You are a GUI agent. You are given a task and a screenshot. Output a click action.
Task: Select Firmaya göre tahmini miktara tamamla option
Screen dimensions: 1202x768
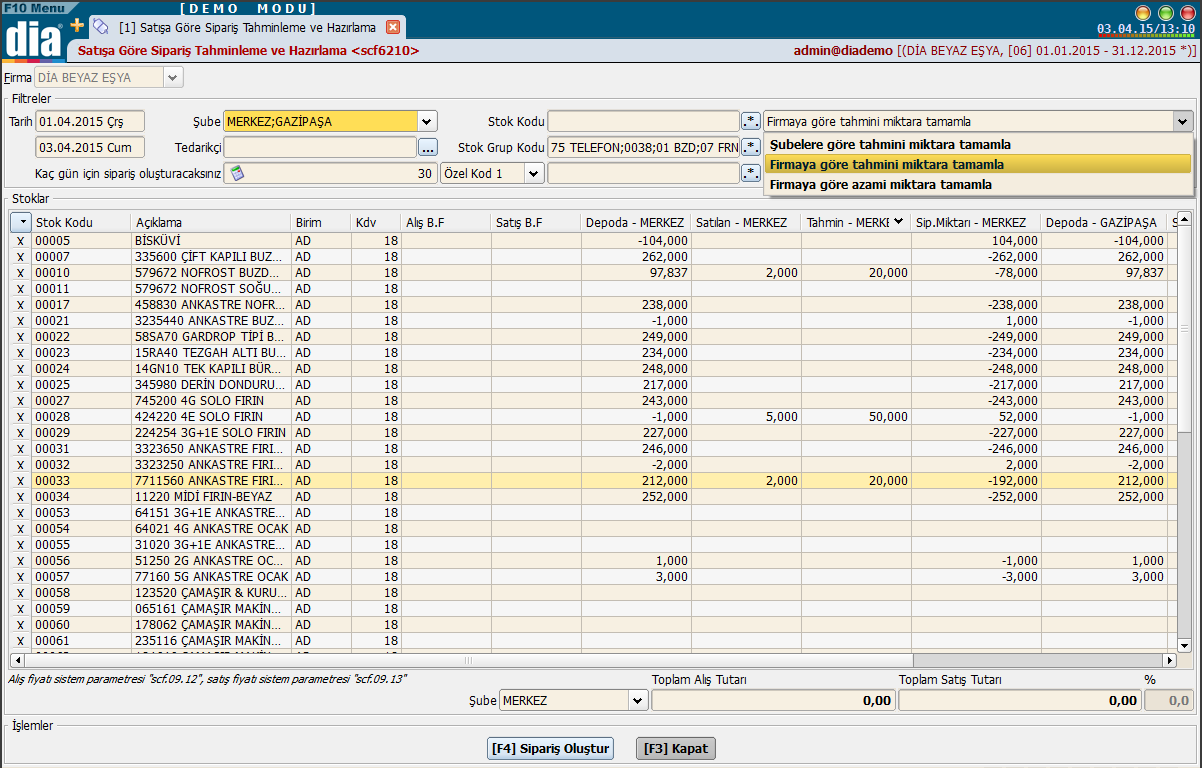point(978,164)
